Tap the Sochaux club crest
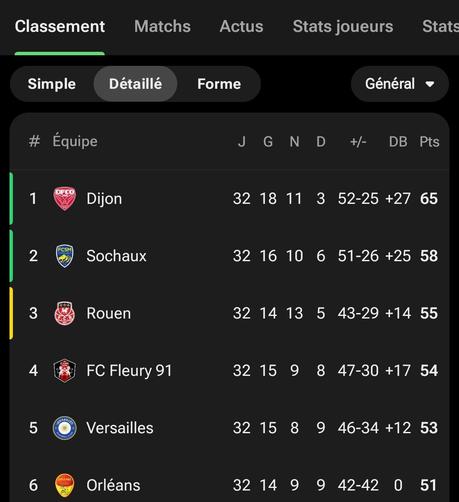459x502 pixels. coord(65,256)
